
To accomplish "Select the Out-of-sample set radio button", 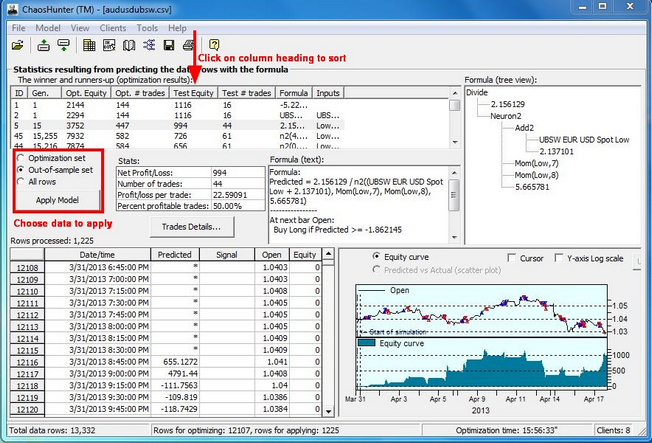I will 21,170.
